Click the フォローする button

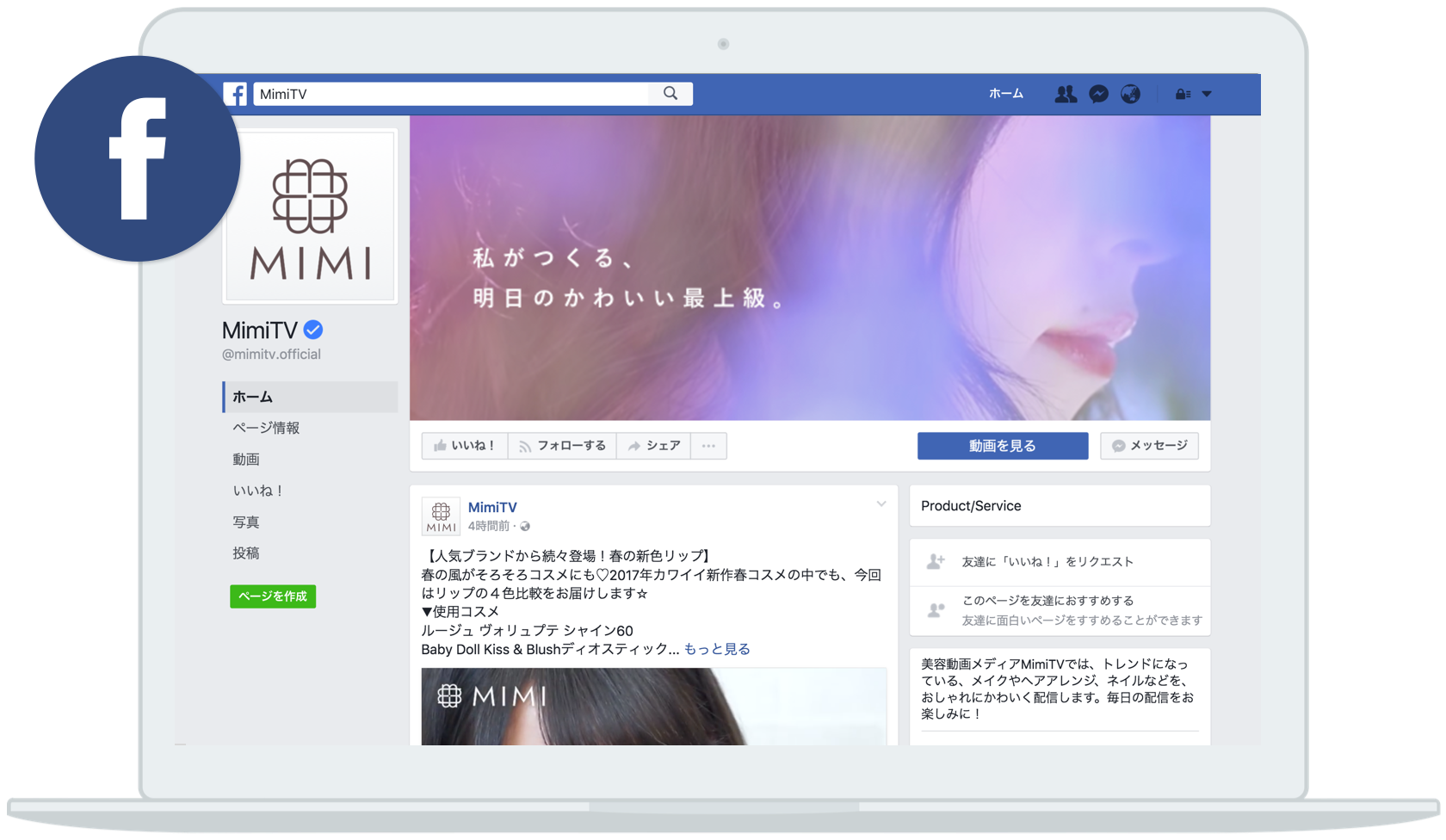tap(562, 446)
